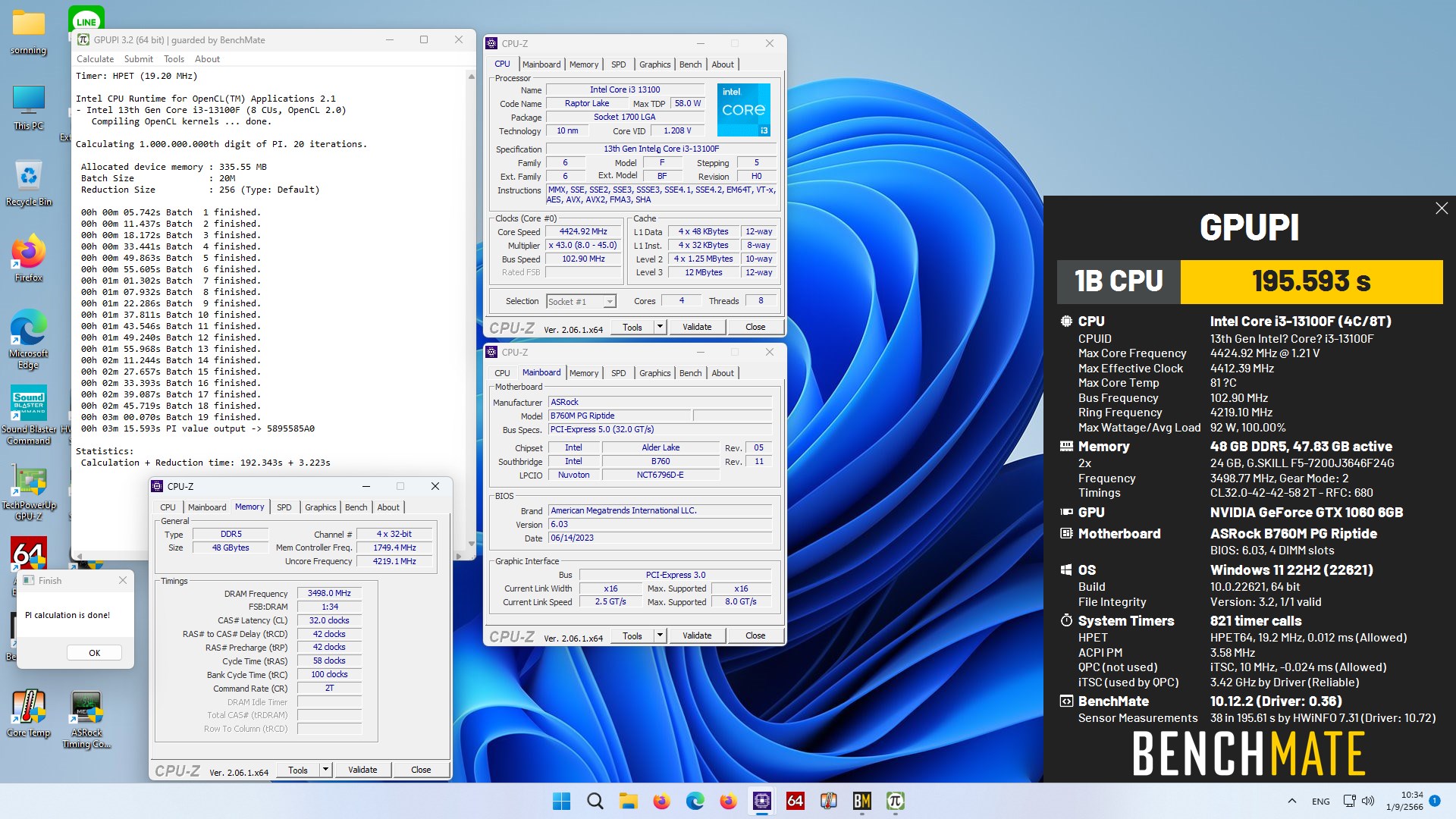Click Validate in top CPU-Z window

coord(697,327)
